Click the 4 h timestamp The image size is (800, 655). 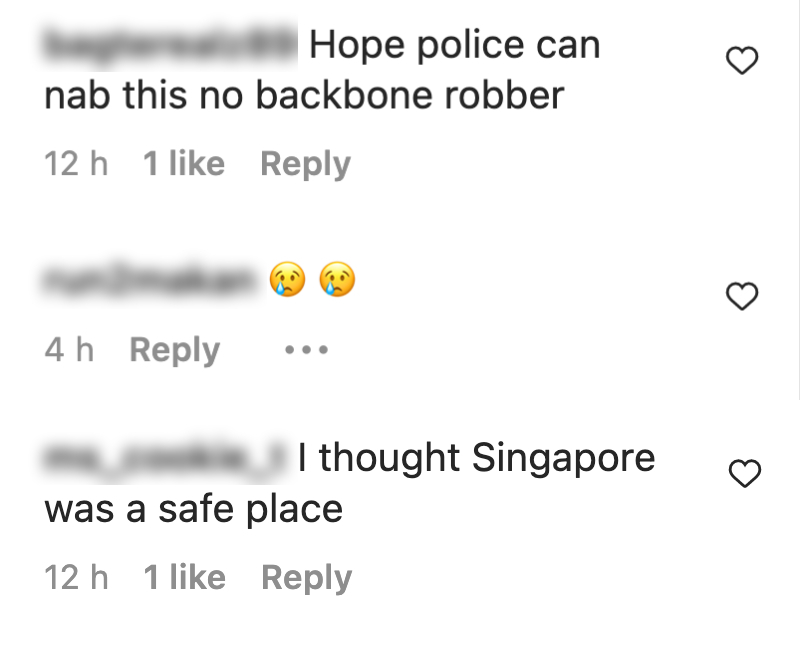pos(69,350)
